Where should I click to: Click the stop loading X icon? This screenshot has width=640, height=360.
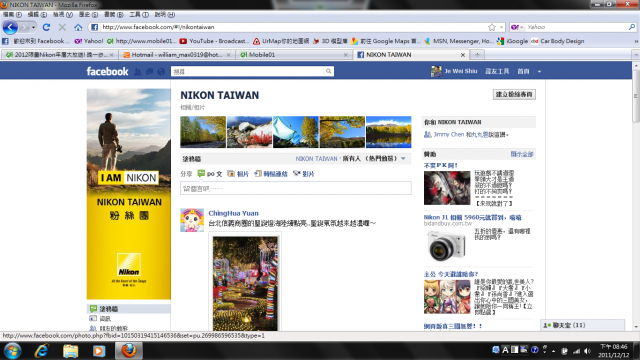[x=62, y=27]
